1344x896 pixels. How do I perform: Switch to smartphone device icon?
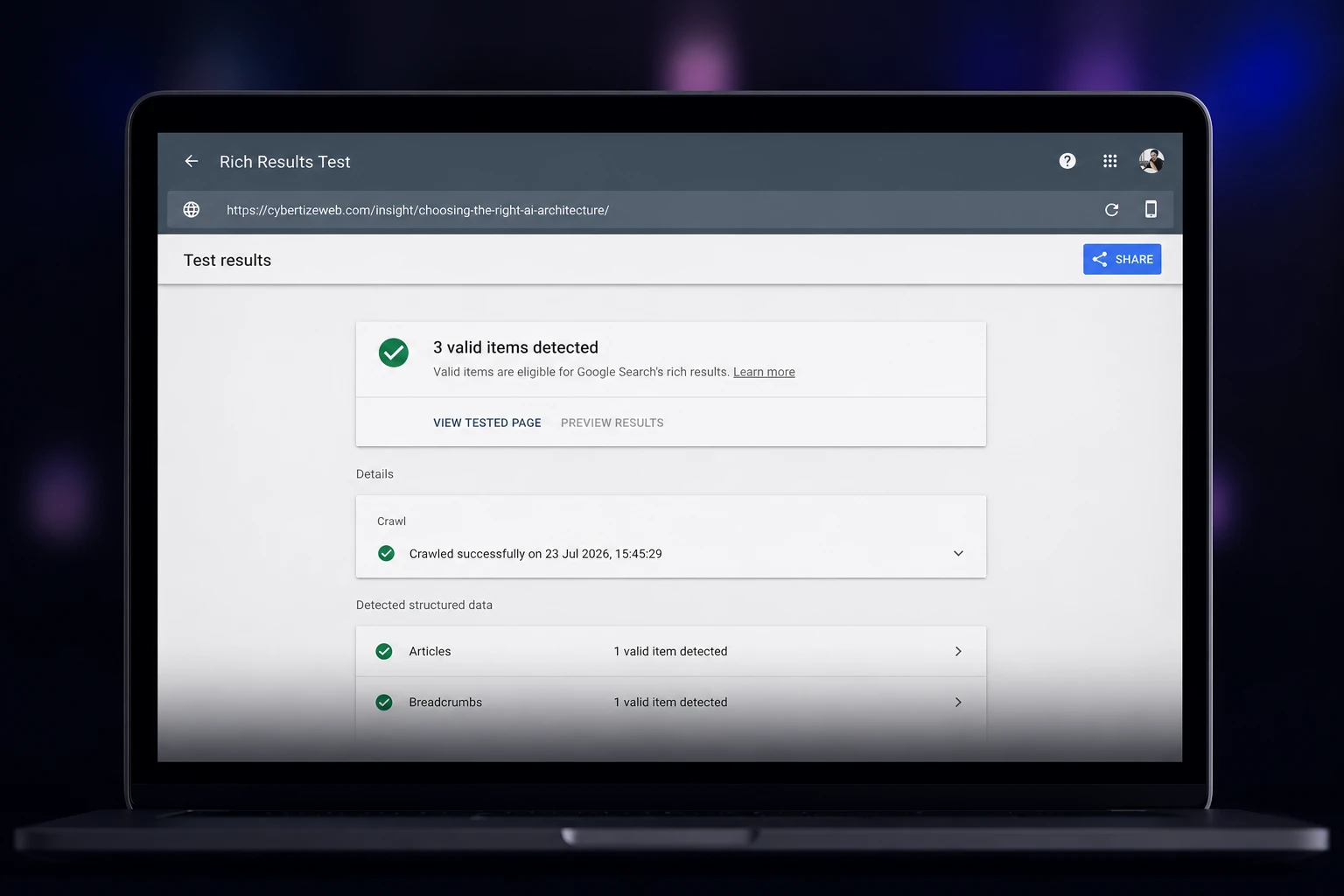point(1151,209)
